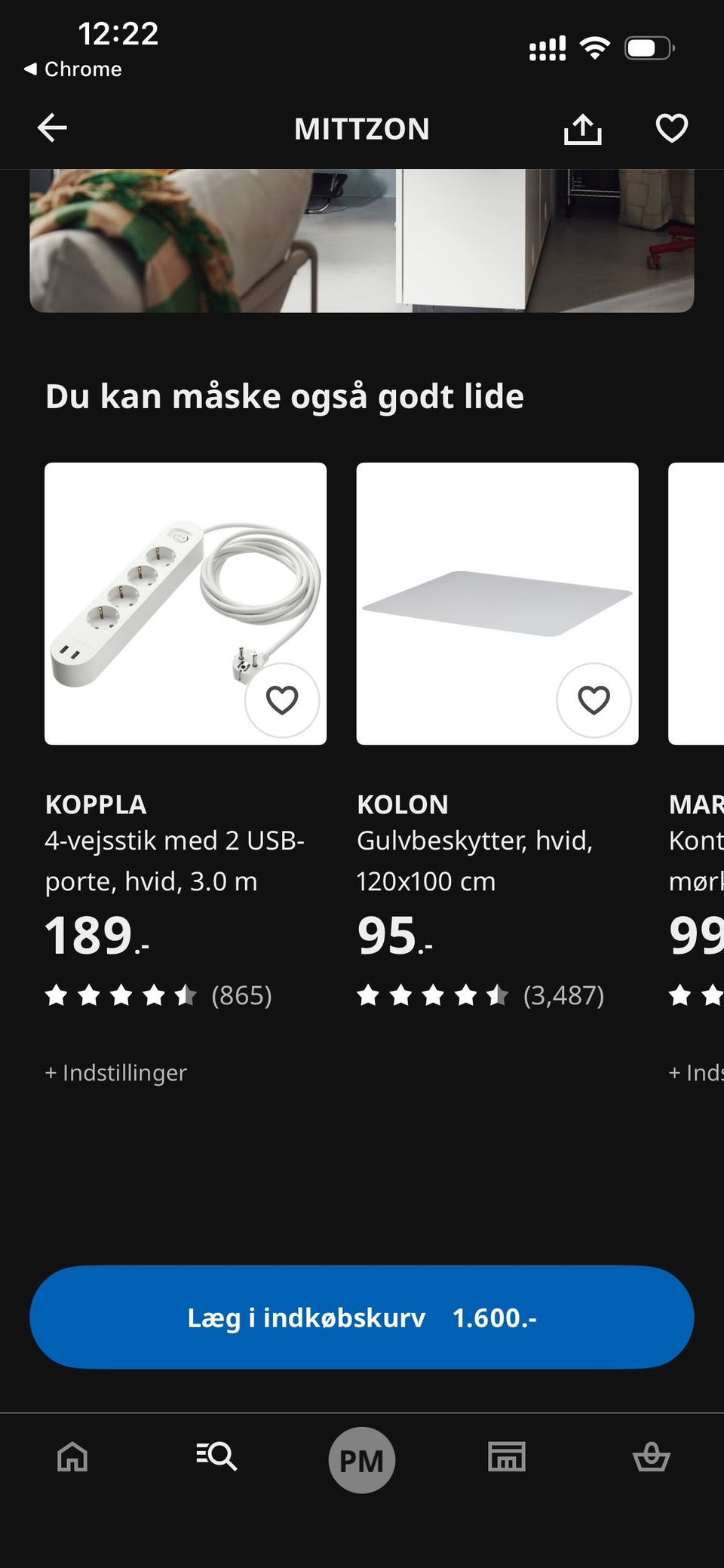Screen dimensions: 724x1568
Task: View KOLON star rating reviews
Action: point(480,996)
